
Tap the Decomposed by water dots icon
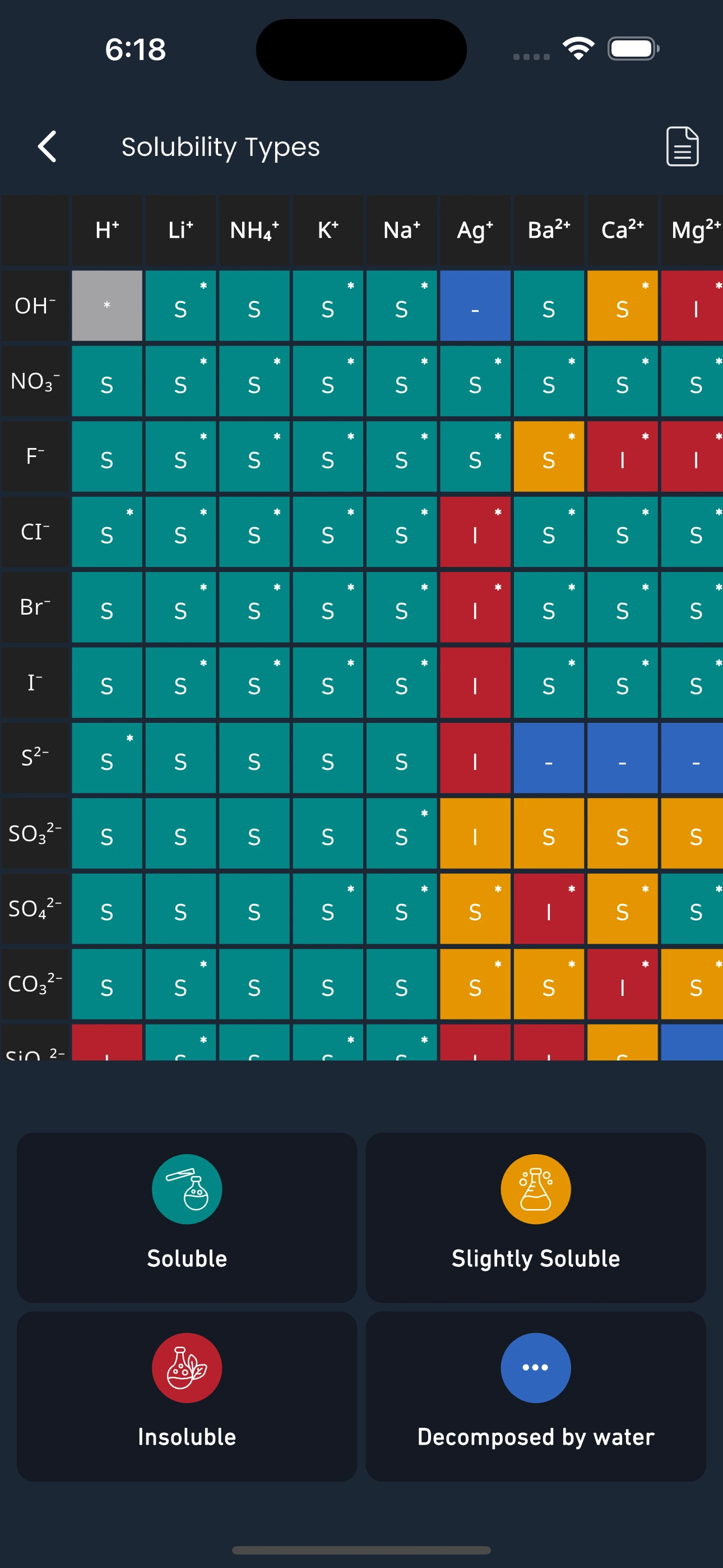(x=535, y=1368)
